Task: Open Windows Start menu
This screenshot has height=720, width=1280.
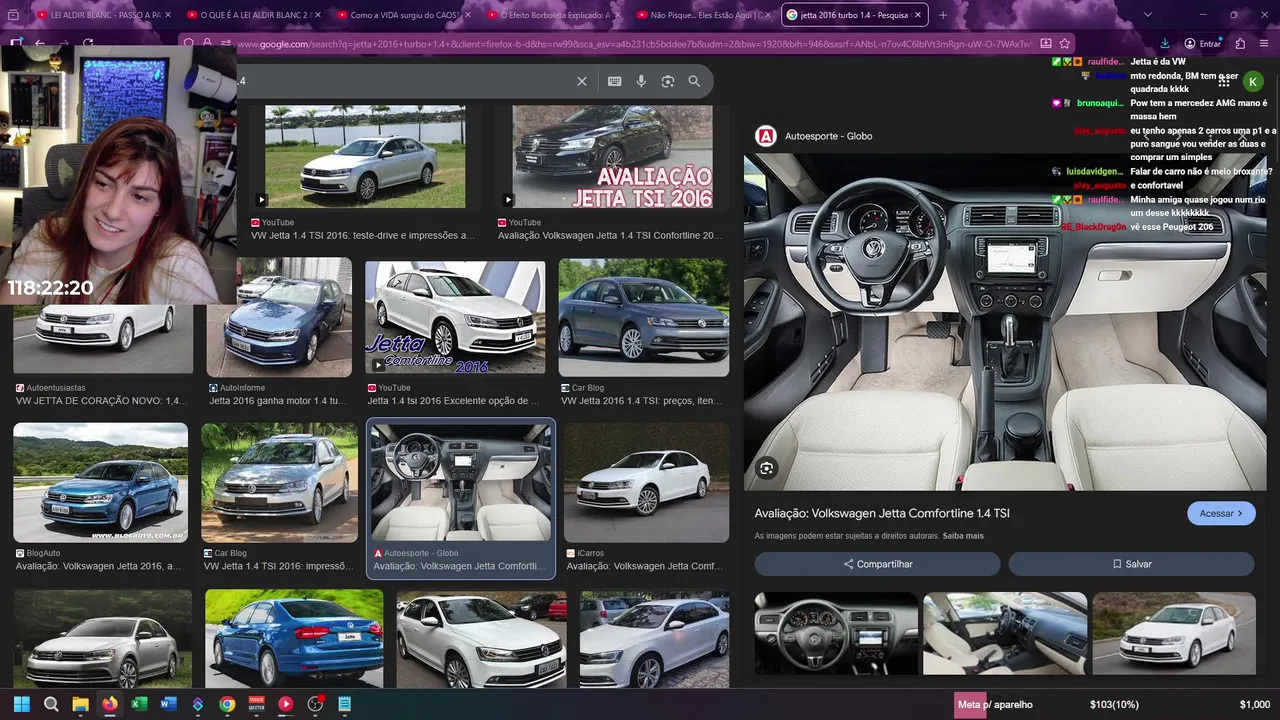Action: 21,704
